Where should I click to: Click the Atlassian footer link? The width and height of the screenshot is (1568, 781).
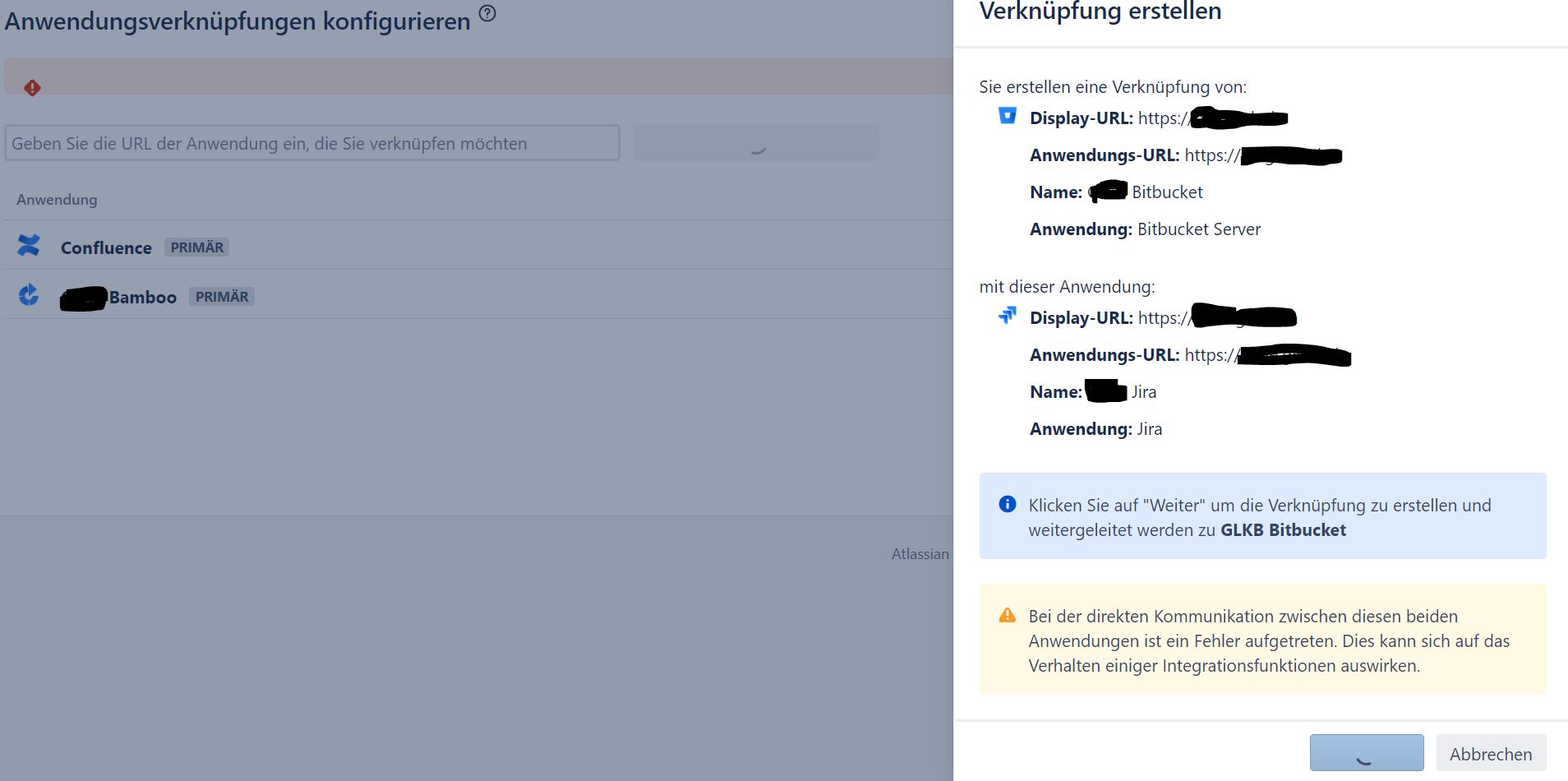[920, 554]
